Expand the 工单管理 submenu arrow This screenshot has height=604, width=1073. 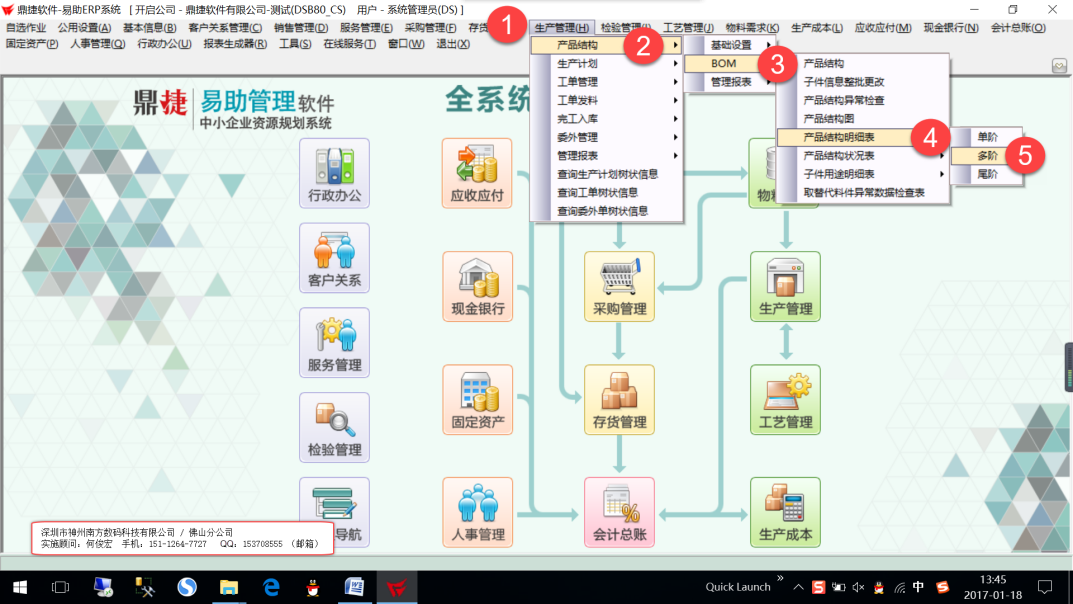click(675, 82)
